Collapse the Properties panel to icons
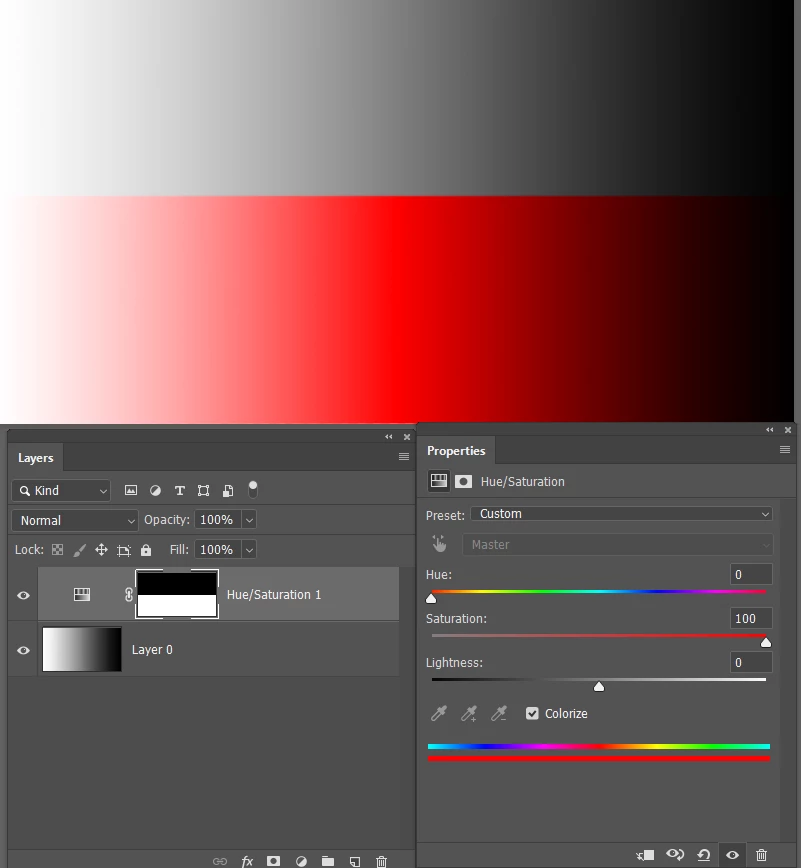Viewport: 801px width, 868px height. click(x=769, y=430)
